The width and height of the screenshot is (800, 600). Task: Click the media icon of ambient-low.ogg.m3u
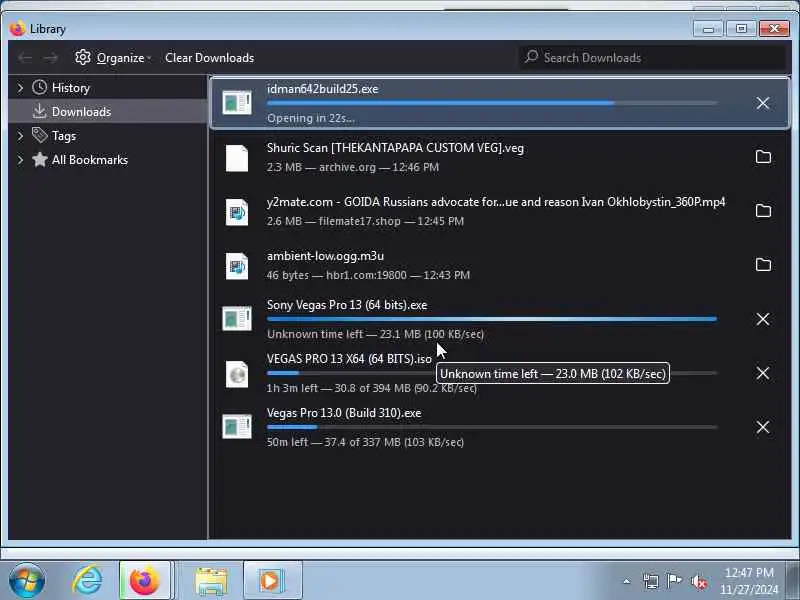(x=237, y=266)
